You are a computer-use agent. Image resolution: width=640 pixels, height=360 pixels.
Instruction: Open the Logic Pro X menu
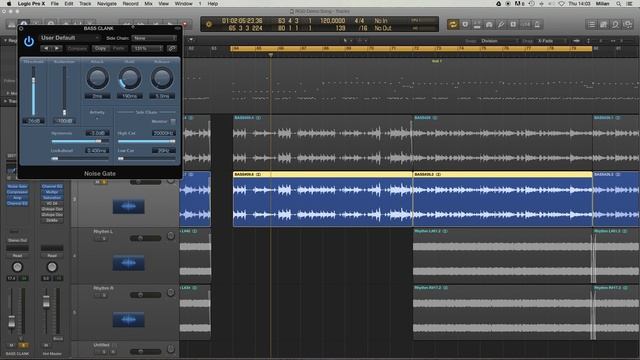[31, 4]
